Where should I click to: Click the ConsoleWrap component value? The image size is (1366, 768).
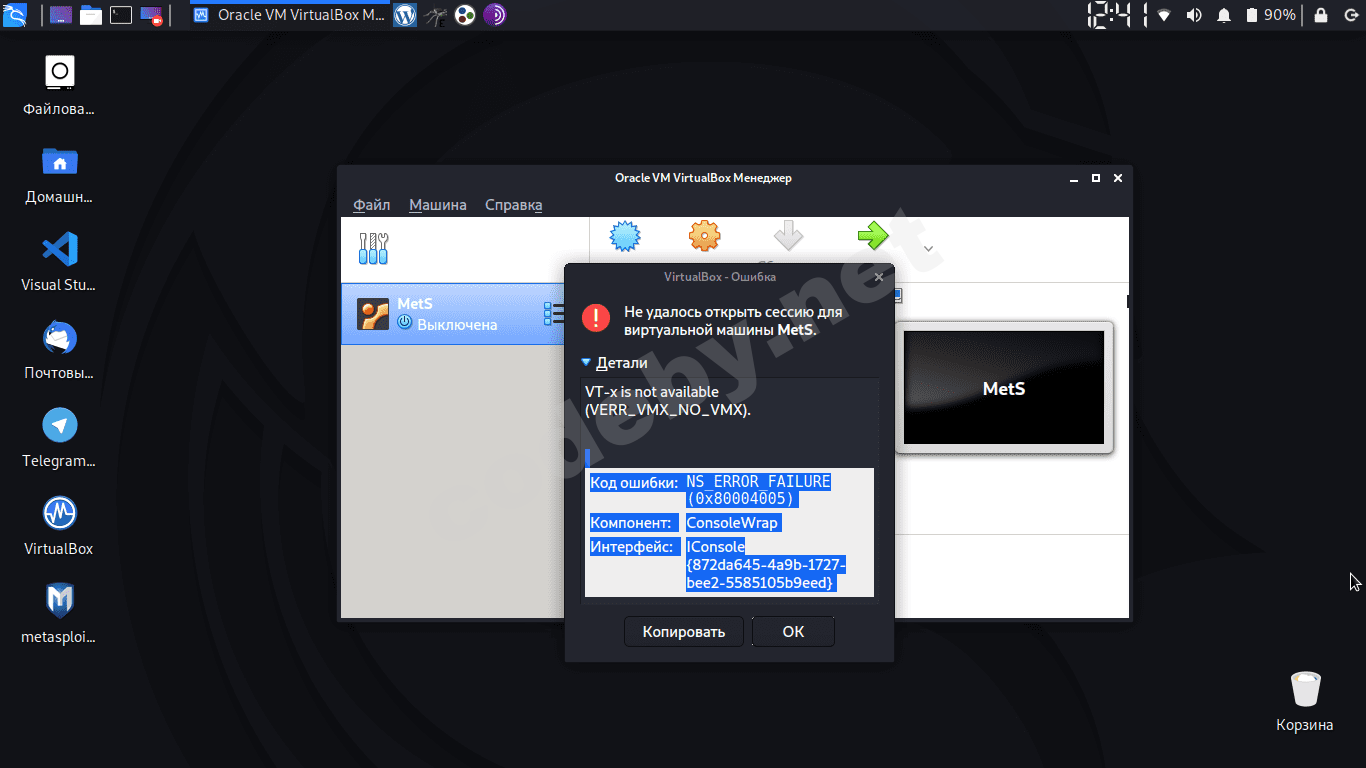732,523
